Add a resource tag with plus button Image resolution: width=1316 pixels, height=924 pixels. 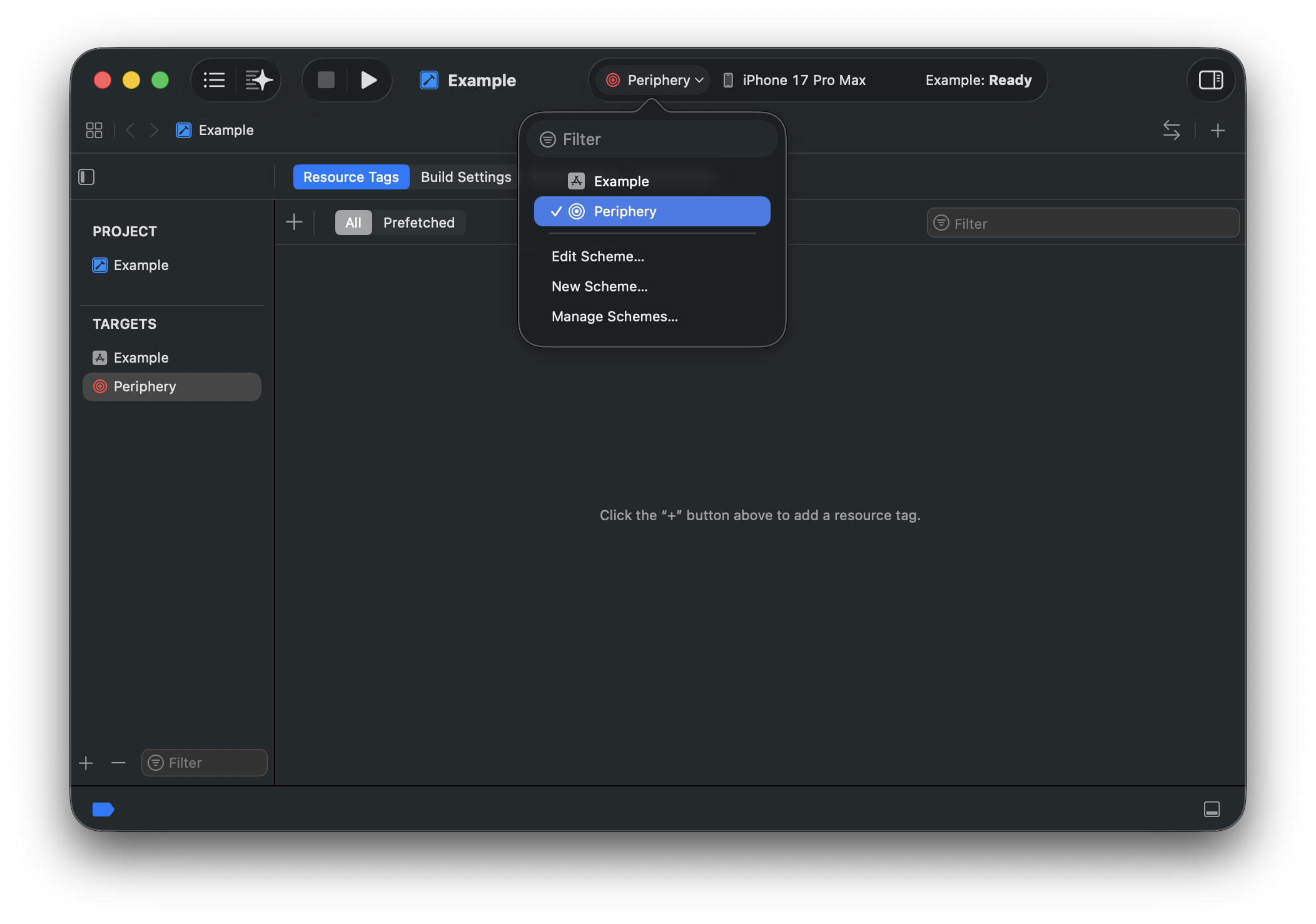tap(294, 222)
